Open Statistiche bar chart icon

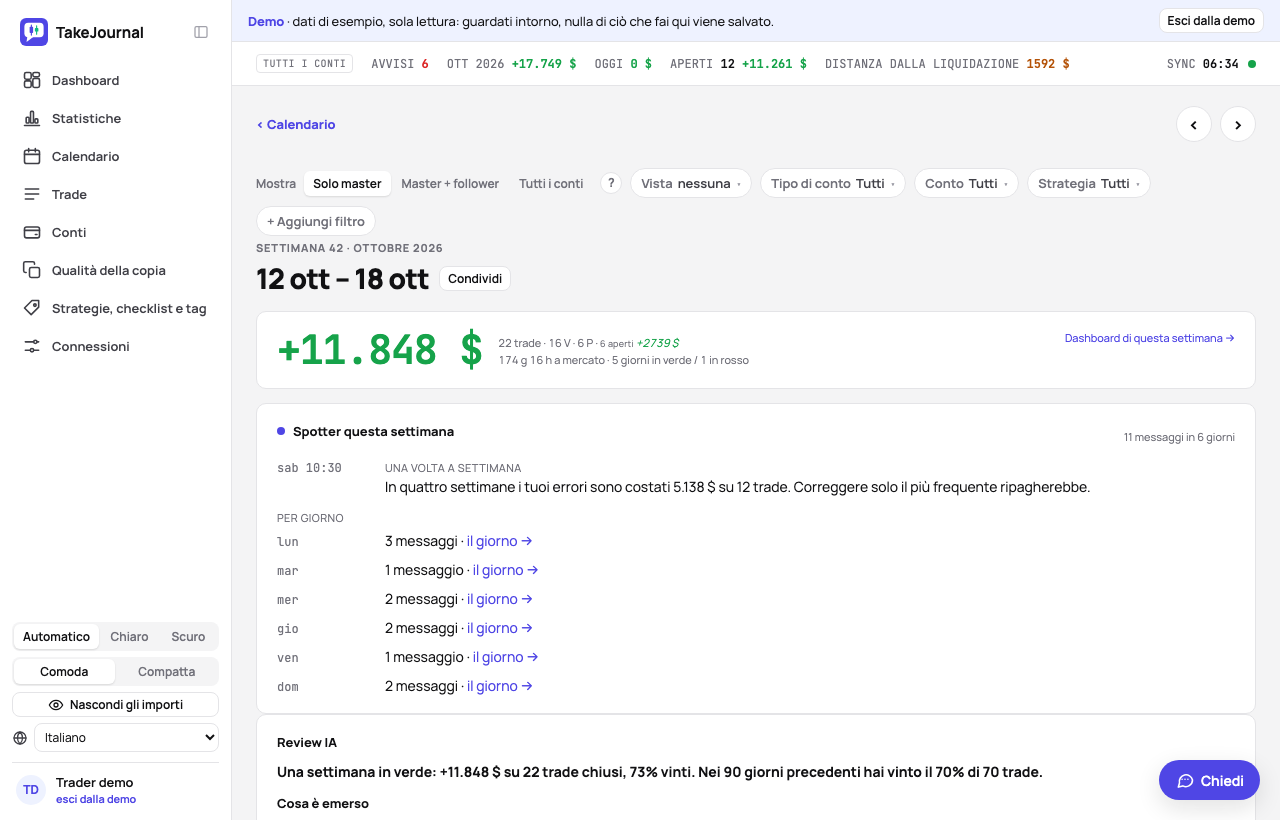(x=32, y=118)
